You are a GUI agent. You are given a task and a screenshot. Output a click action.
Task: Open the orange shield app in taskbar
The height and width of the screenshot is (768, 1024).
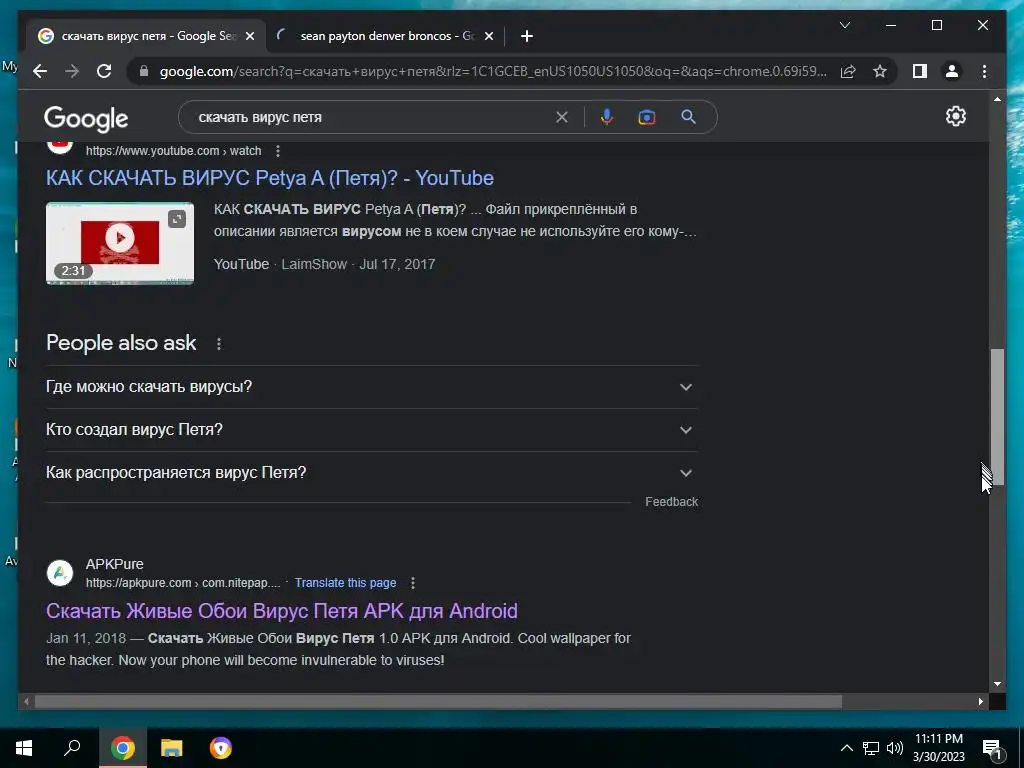pyautogui.click(x=221, y=748)
